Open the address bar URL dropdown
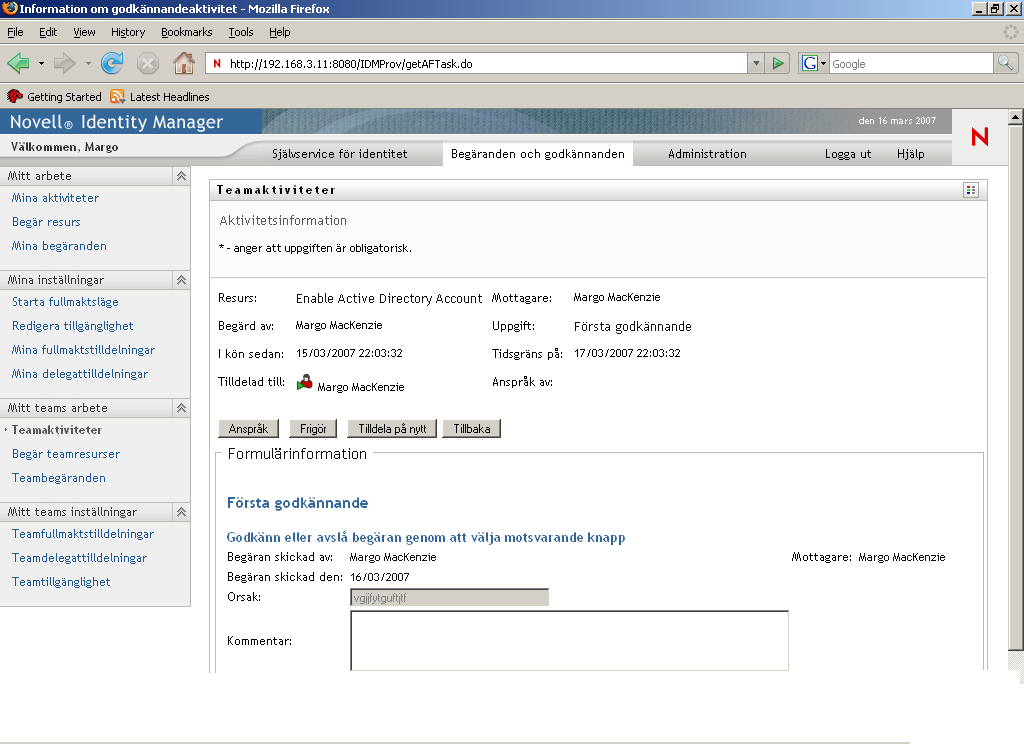 coord(756,63)
